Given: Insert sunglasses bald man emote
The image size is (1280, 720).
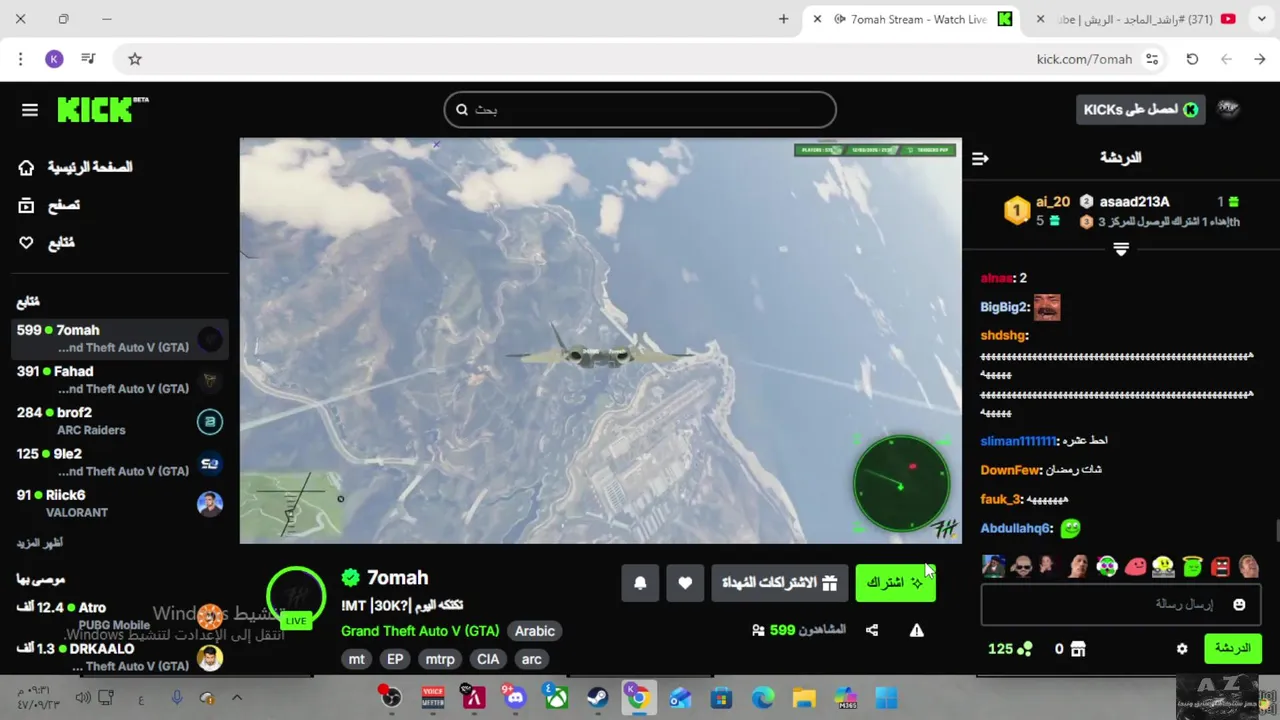Looking at the screenshot, I should 1021,567.
